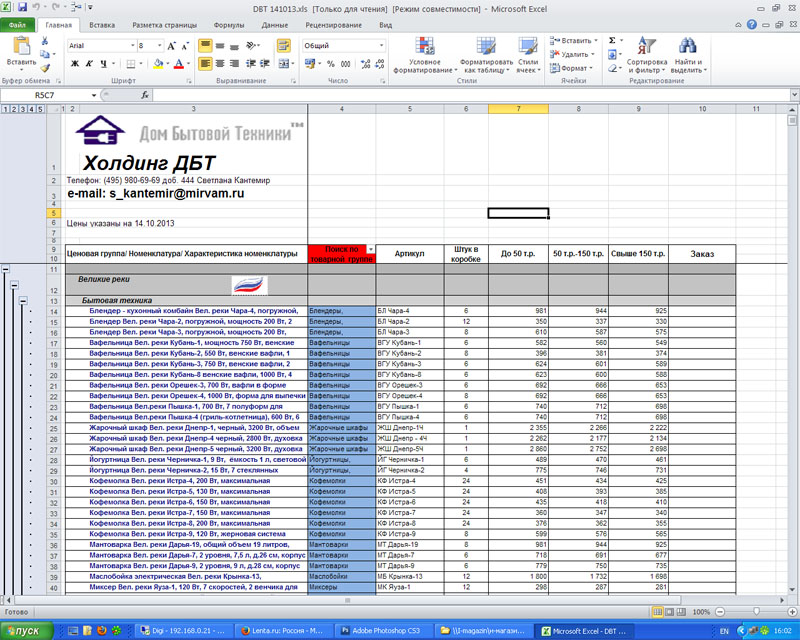The height and width of the screenshot is (640, 800).
Task: Open the number format Общий dropdown
Action: click(x=381, y=45)
